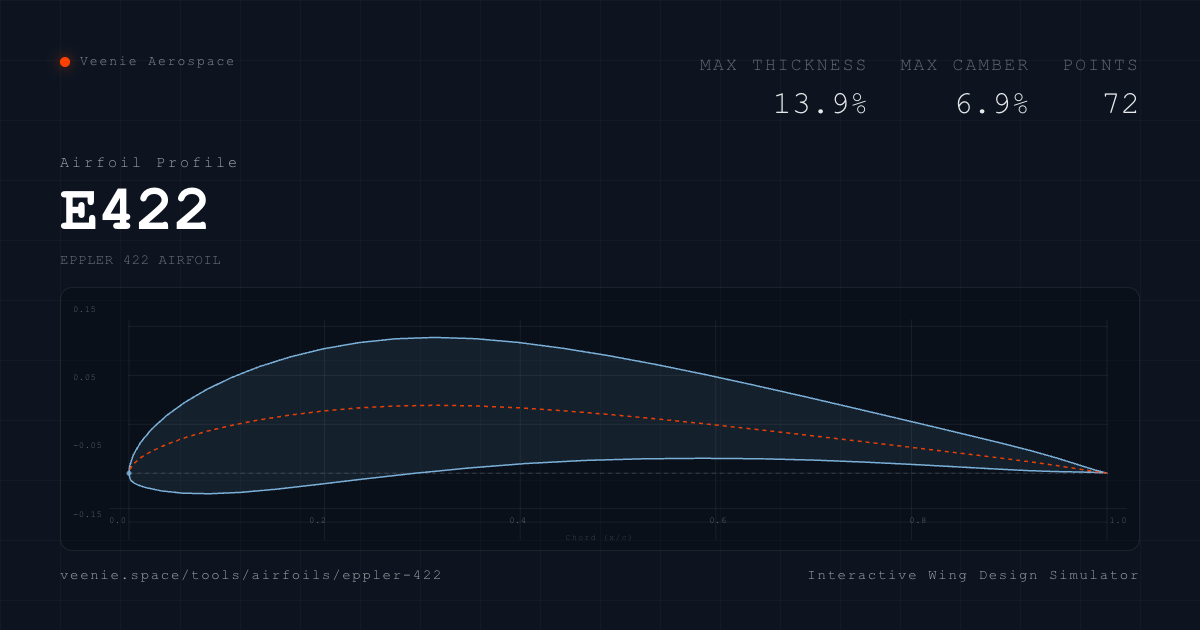
Task: Select the MAX THICKNESS label
Action: (783, 65)
